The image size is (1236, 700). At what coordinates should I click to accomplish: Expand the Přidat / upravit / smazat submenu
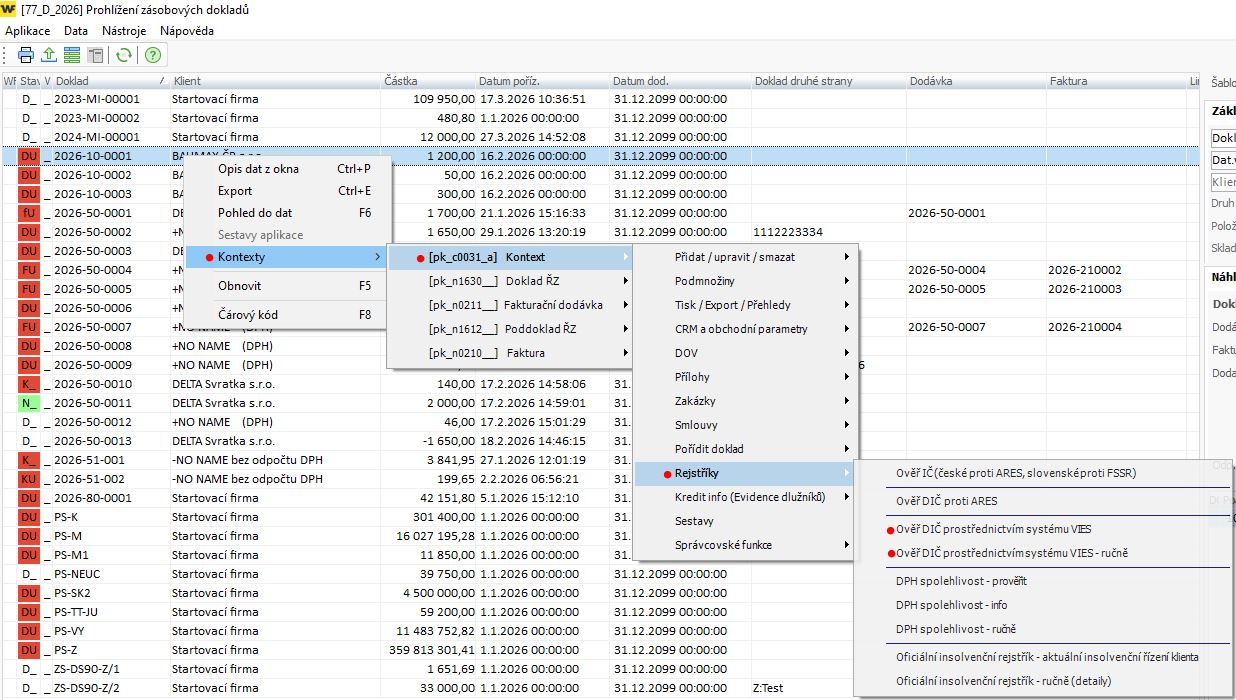735,257
